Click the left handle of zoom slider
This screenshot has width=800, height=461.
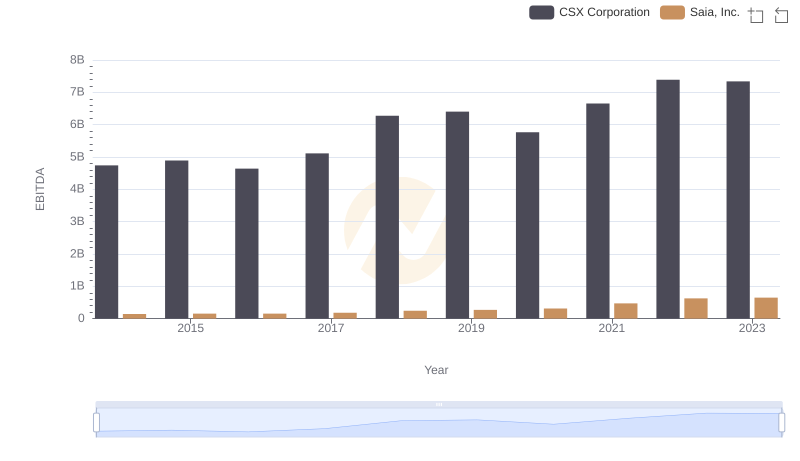pyautogui.click(x=96, y=423)
